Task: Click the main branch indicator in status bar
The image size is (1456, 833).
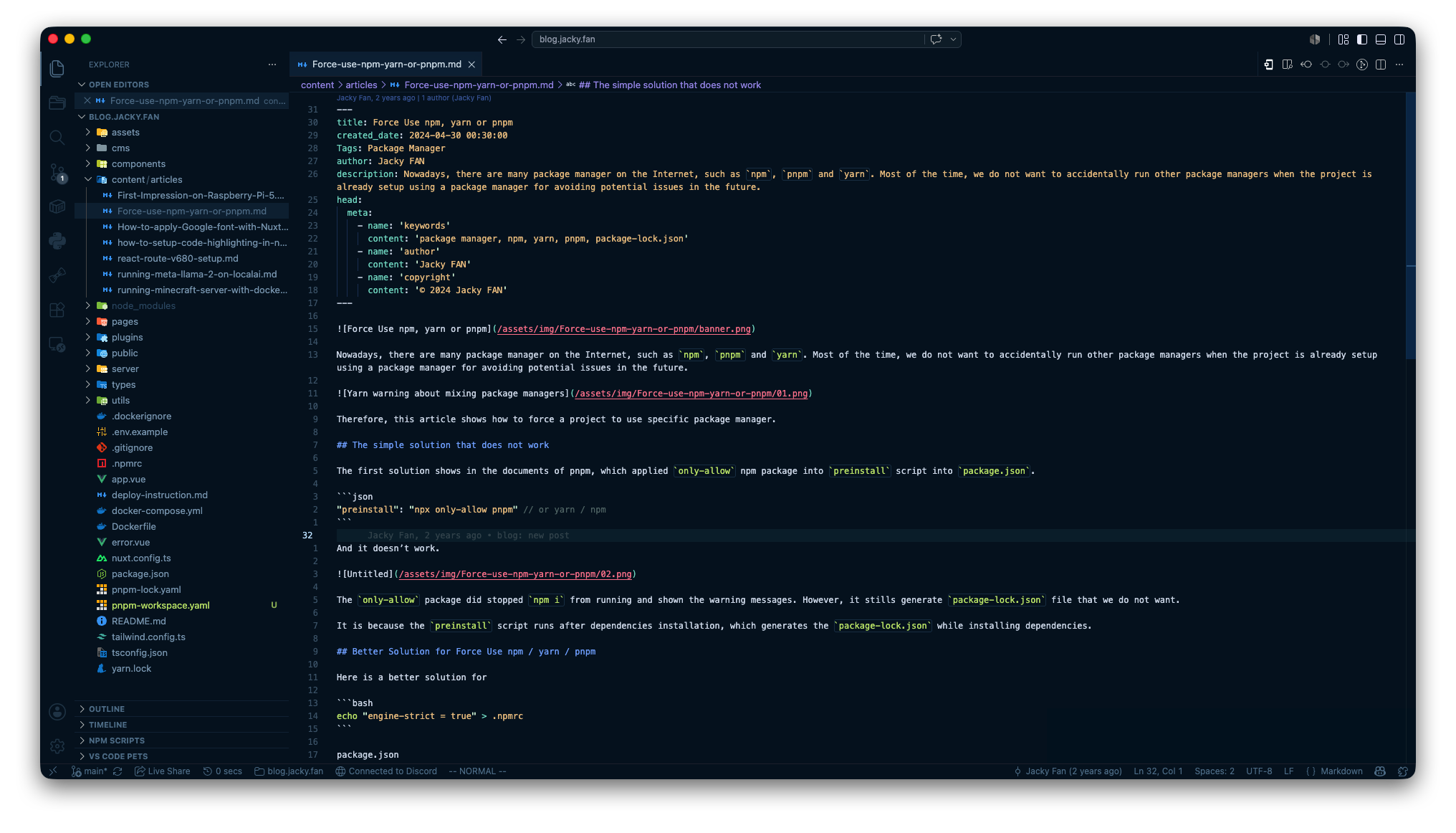Action: [x=90, y=771]
